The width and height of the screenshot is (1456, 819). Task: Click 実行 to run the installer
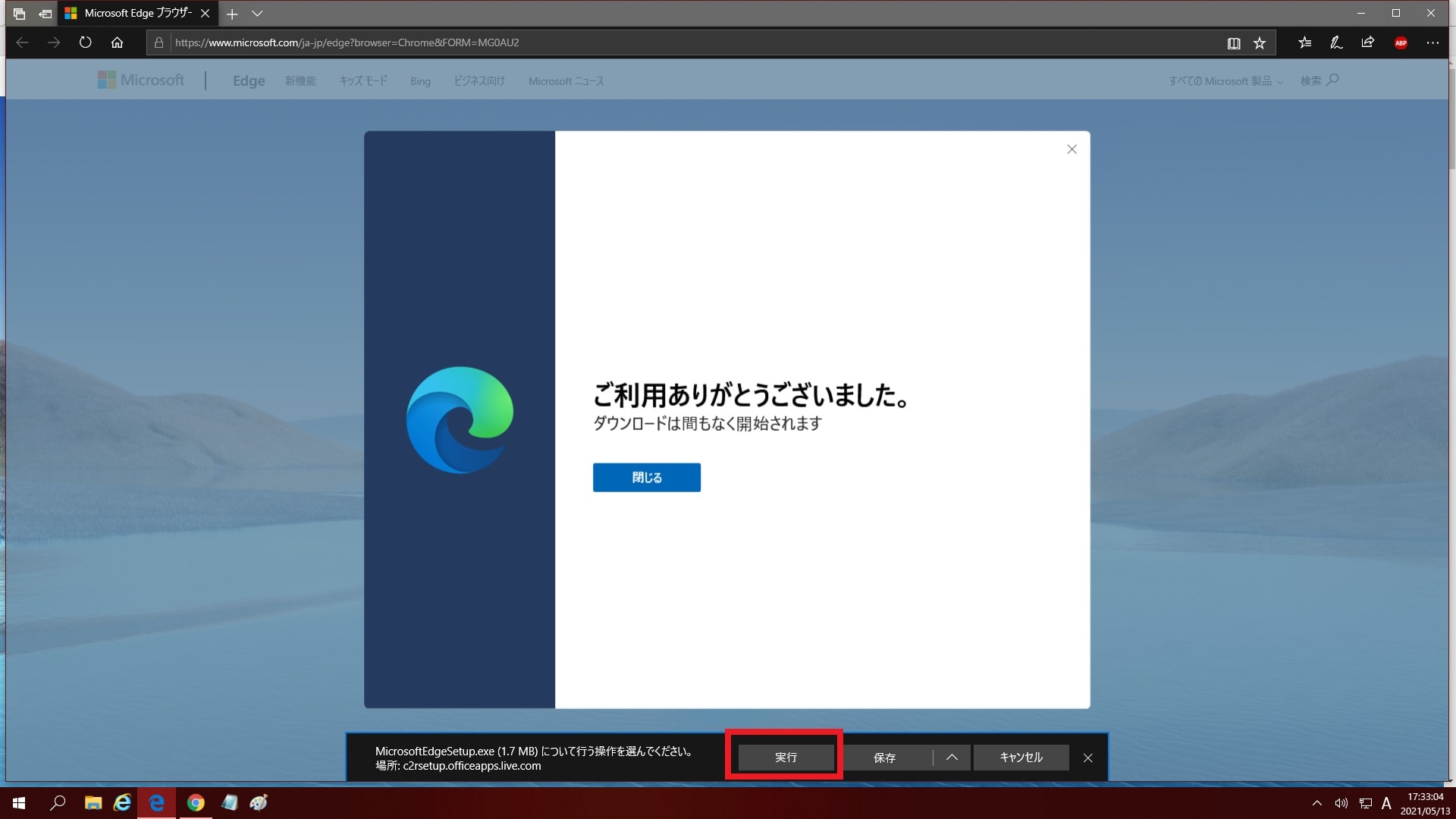pyautogui.click(x=786, y=758)
